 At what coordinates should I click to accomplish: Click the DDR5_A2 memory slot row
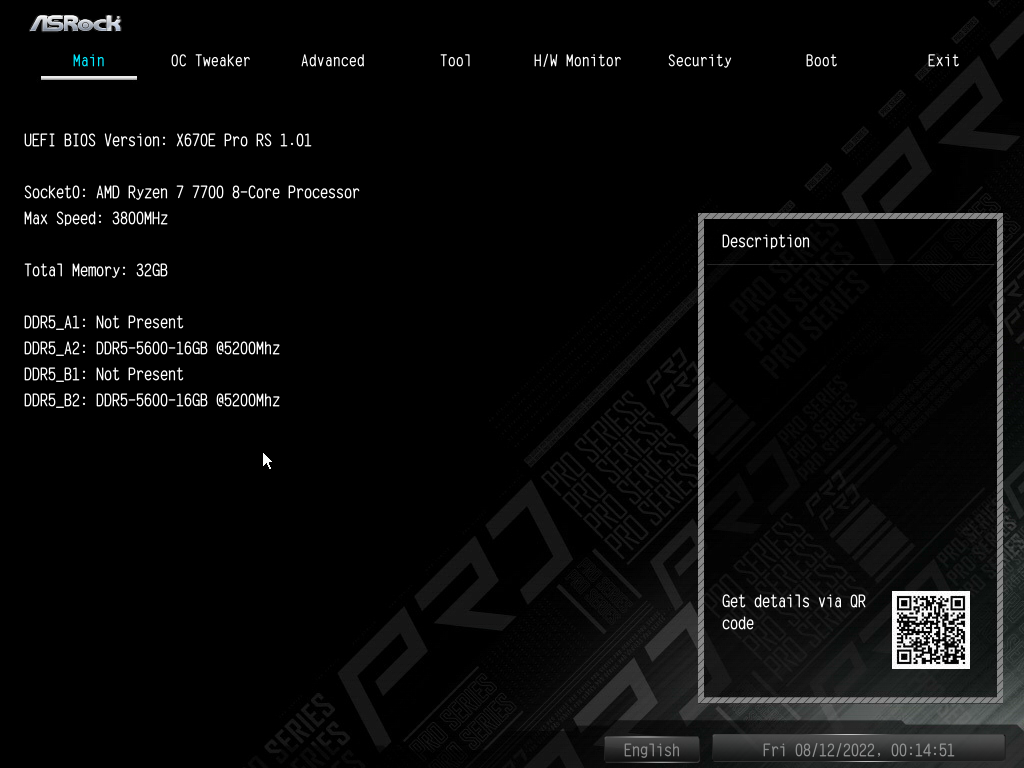[x=152, y=349]
